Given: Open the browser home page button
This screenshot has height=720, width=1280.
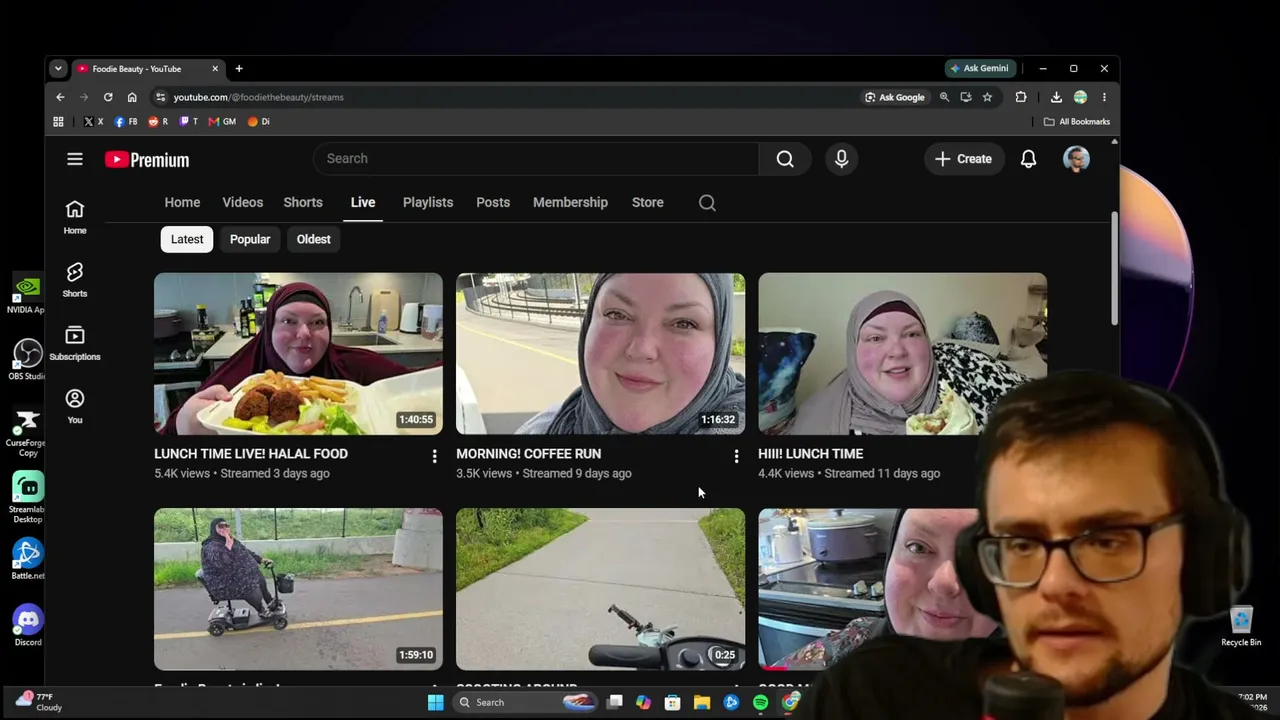Looking at the screenshot, I should tap(132, 97).
